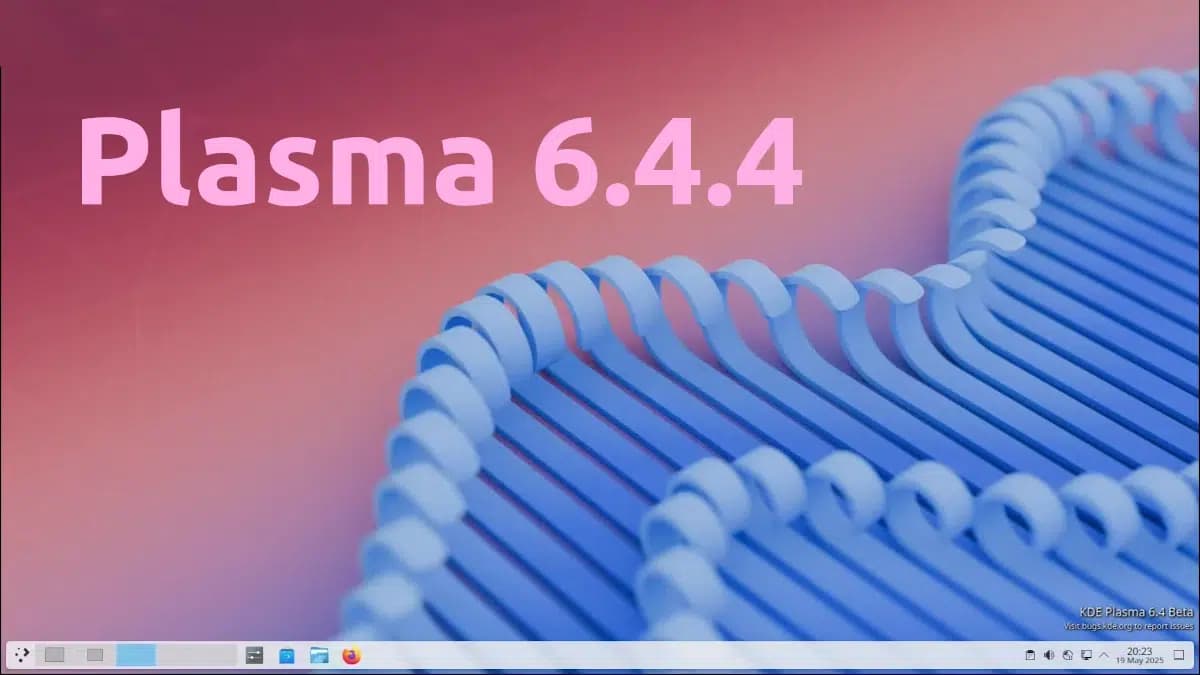Viewport: 1200px width, 675px height.
Task: Click the audio volume speaker icon
Action: click(x=1049, y=655)
